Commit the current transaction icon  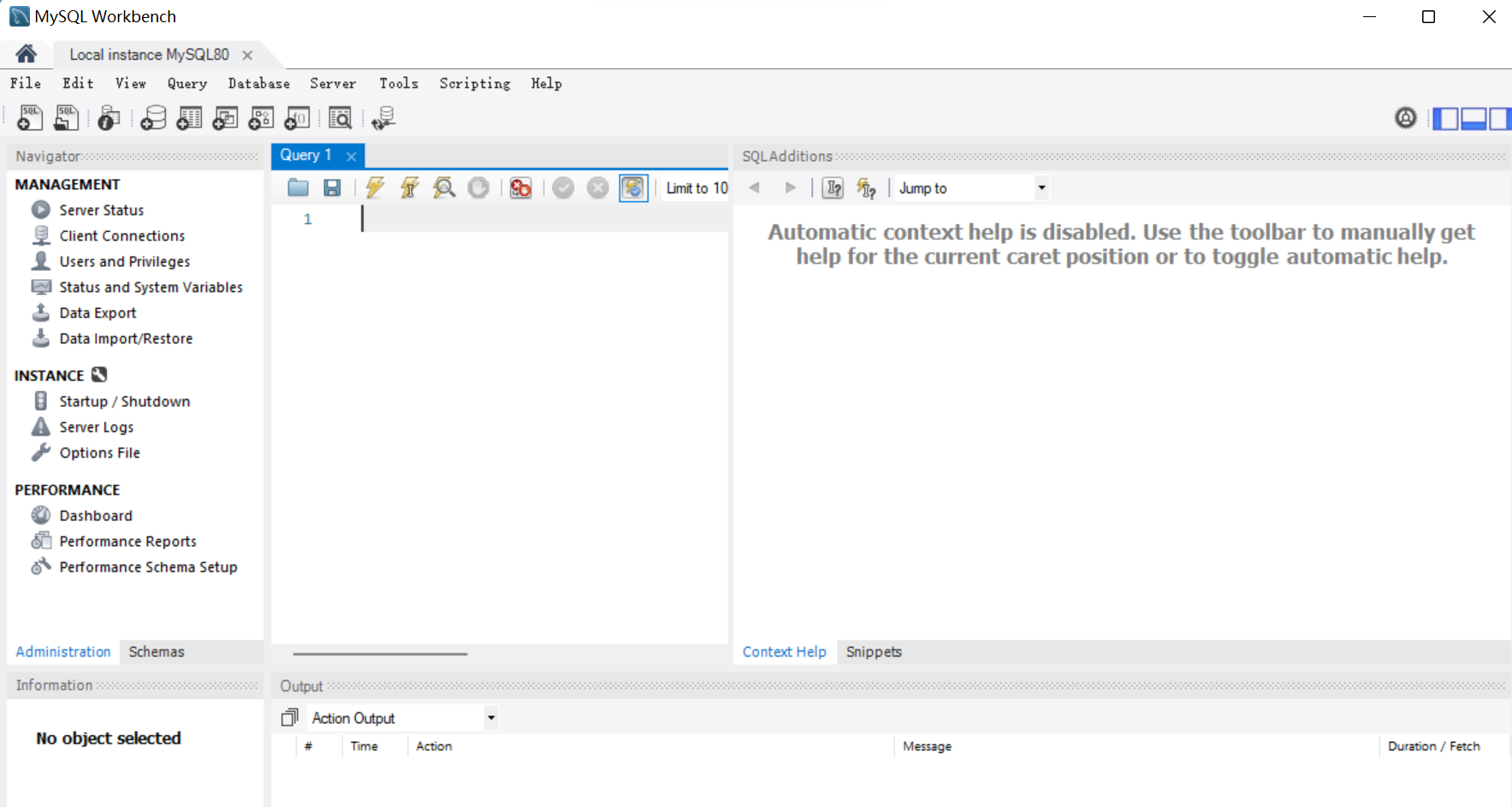click(x=563, y=187)
